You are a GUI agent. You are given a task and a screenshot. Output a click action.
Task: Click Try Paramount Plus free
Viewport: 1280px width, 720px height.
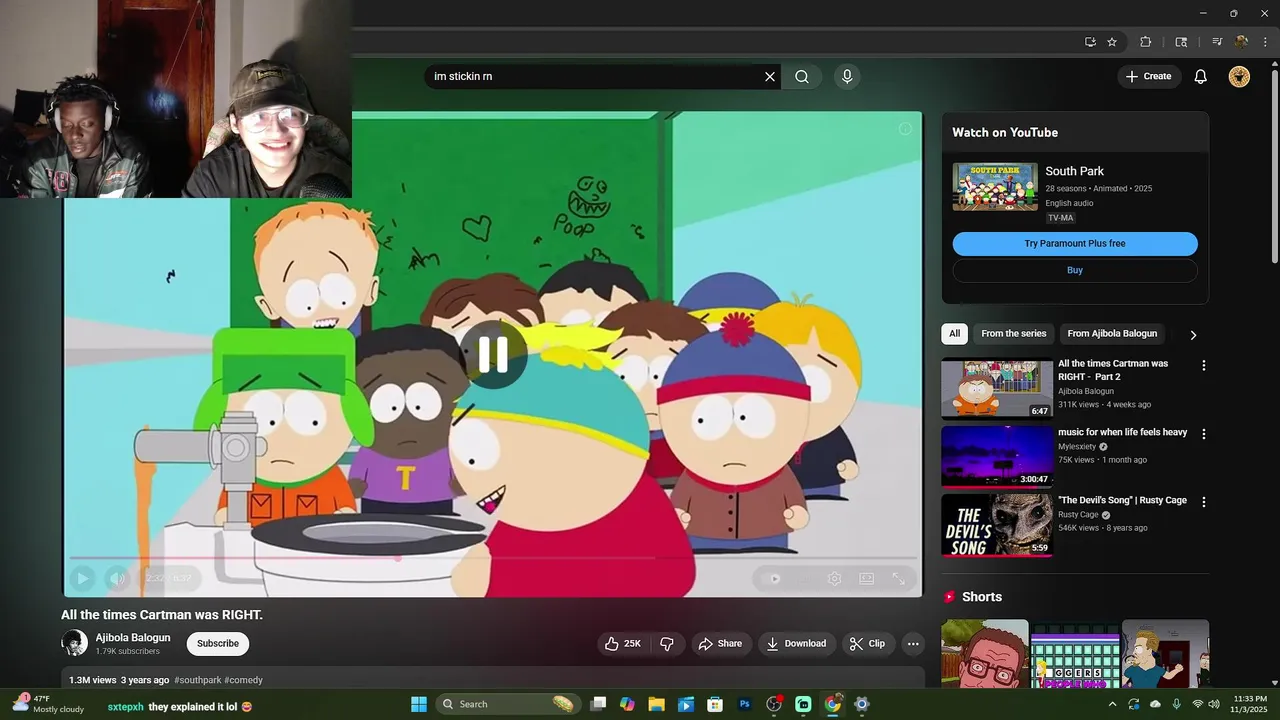[x=1075, y=244]
